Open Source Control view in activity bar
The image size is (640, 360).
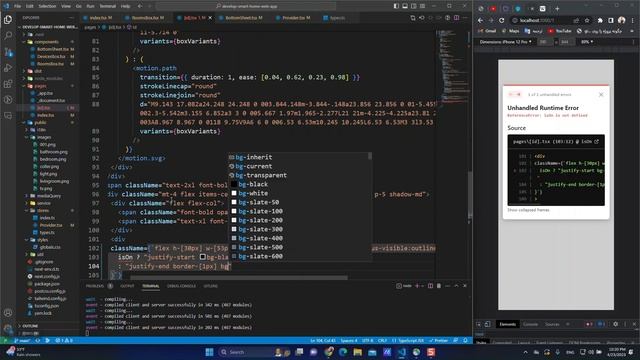[8, 52]
